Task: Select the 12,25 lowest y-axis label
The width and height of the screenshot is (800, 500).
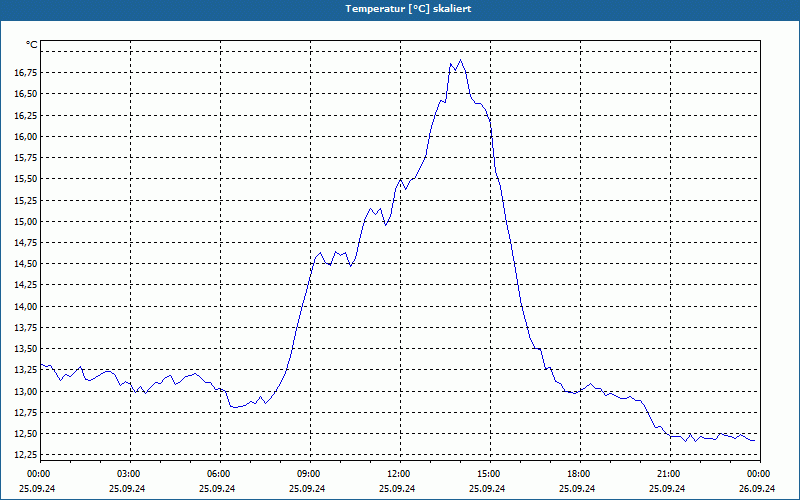Action: 26,455
